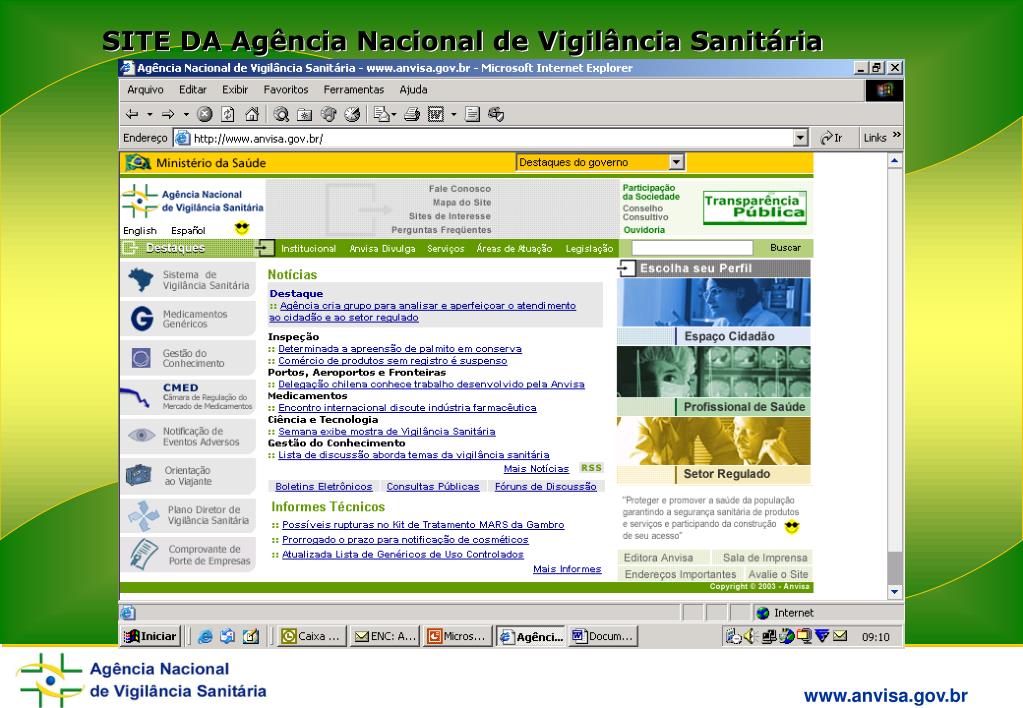Click the Mail toolbar icon
Screen dimensions: 1023x708
tap(382, 115)
